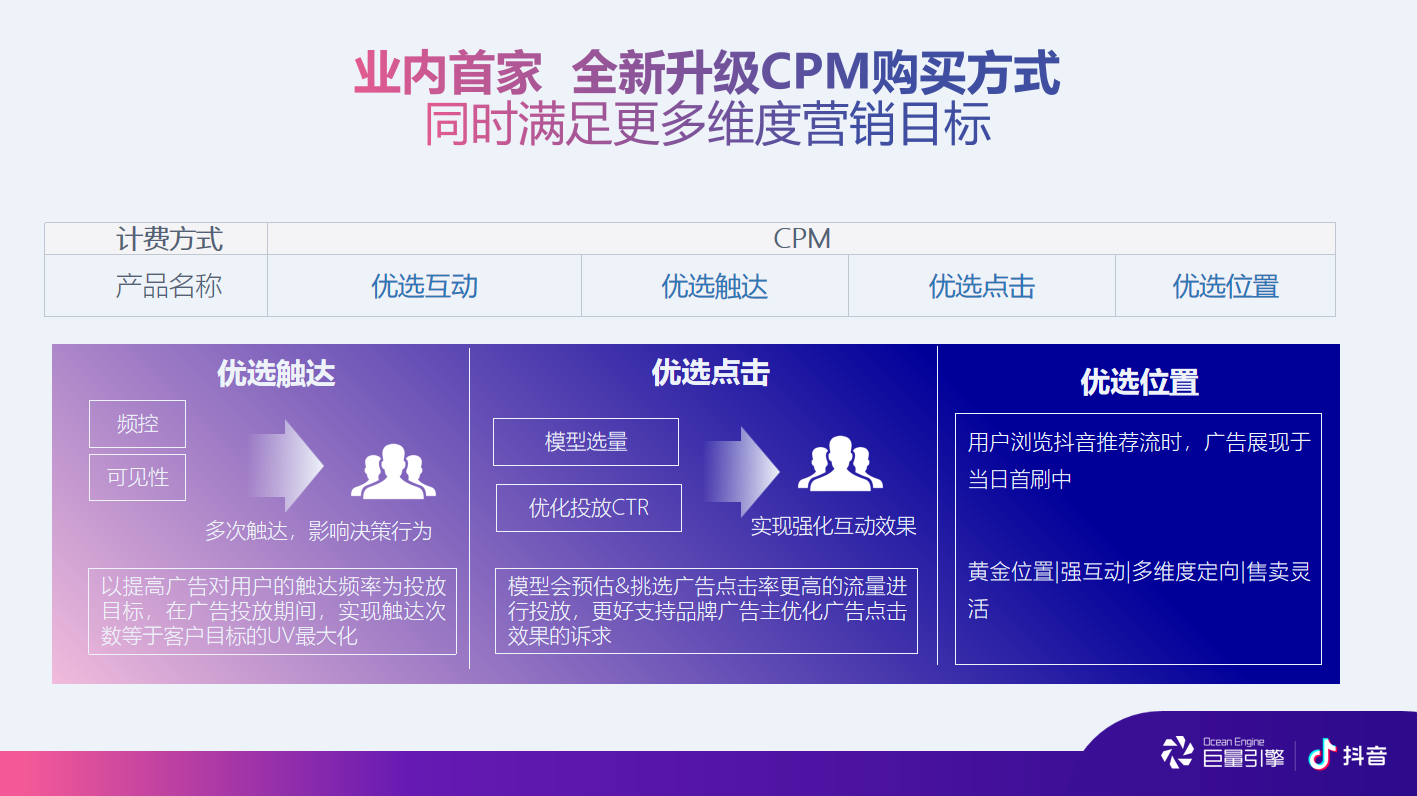Viewport: 1417px width, 796px height.
Task: Click the arrow shape beside 频控 box
Action: click(x=286, y=466)
